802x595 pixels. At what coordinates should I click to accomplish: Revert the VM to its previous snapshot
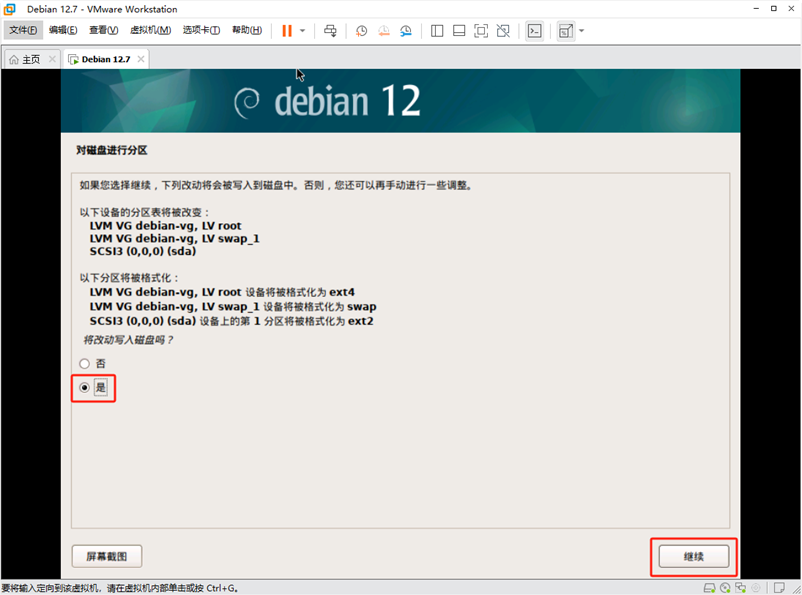(x=384, y=31)
